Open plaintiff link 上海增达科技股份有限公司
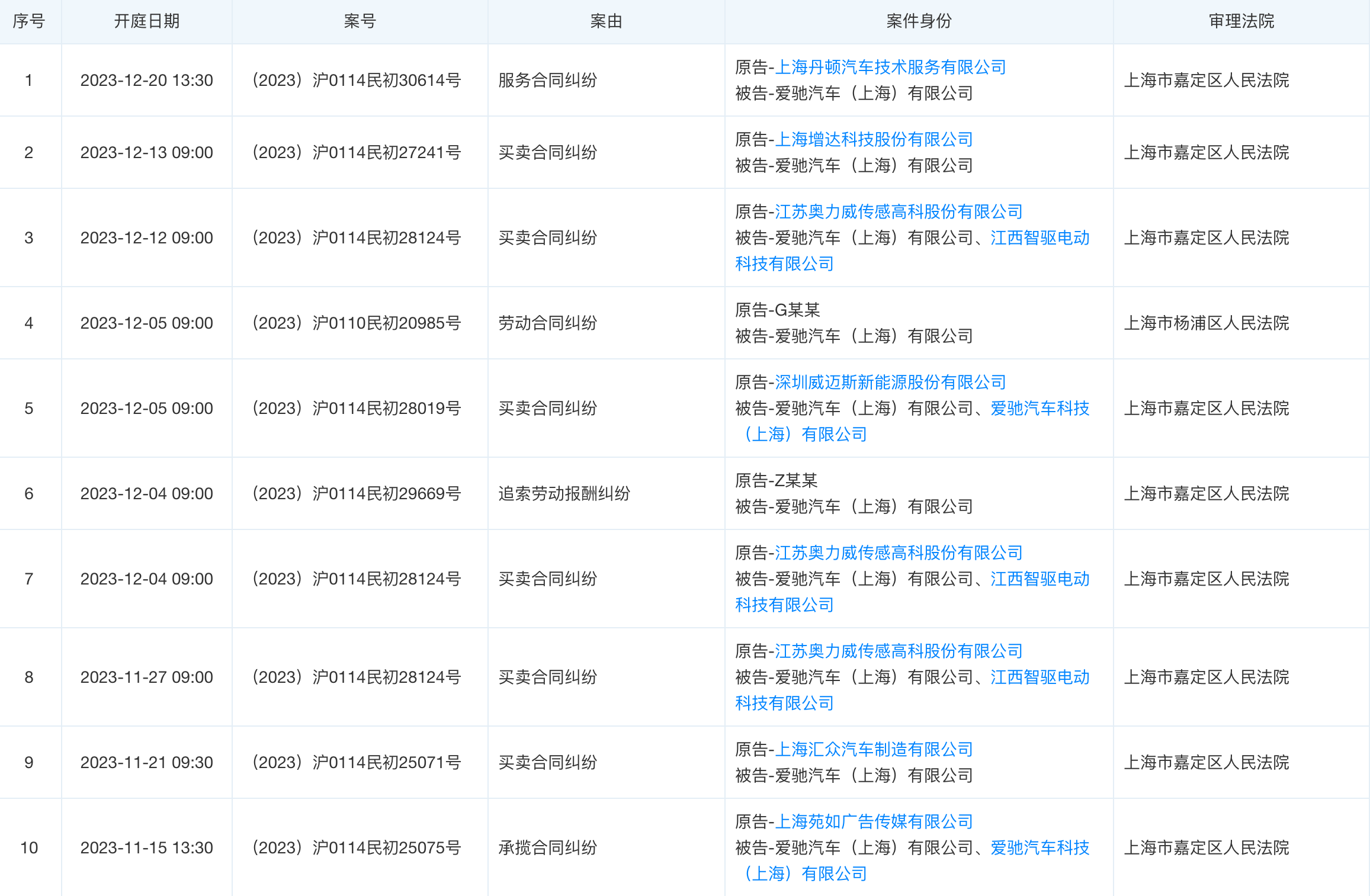 pyautogui.click(x=874, y=140)
